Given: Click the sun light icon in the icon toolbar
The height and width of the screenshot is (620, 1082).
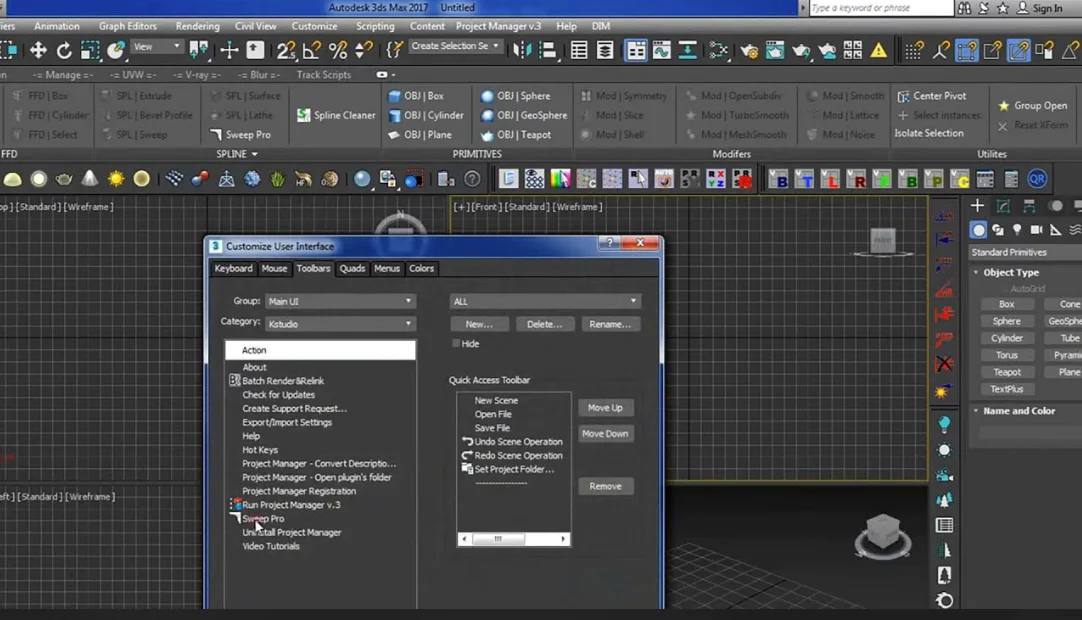Looking at the screenshot, I should 115,180.
